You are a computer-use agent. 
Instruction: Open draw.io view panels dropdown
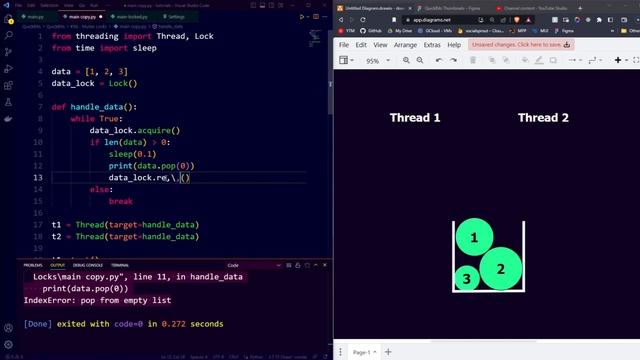(x=346, y=60)
